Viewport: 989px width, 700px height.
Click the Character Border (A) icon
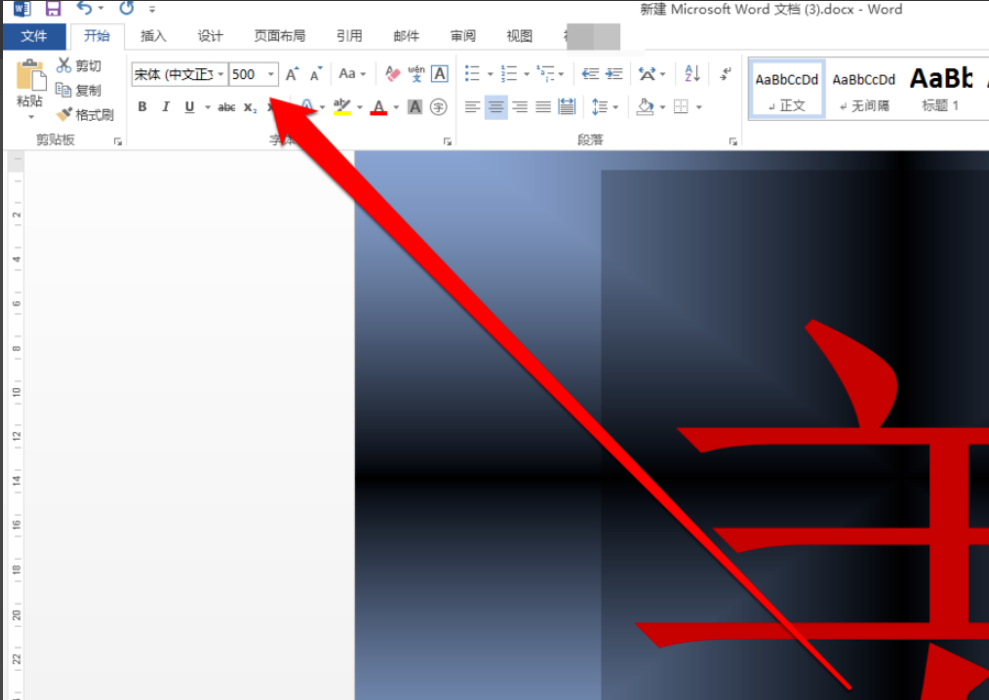click(x=440, y=74)
